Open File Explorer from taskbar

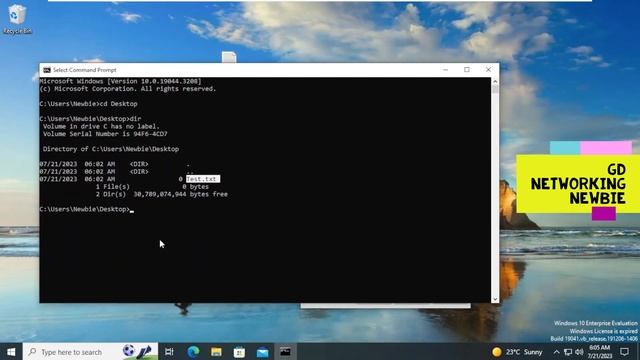tap(216, 351)
